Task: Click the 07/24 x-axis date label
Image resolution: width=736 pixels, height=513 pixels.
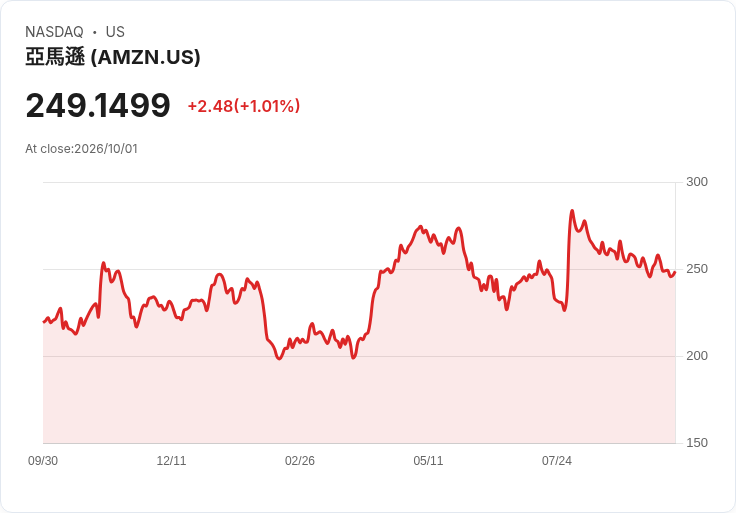Action: pyautogui.click(x=557, y=461)
